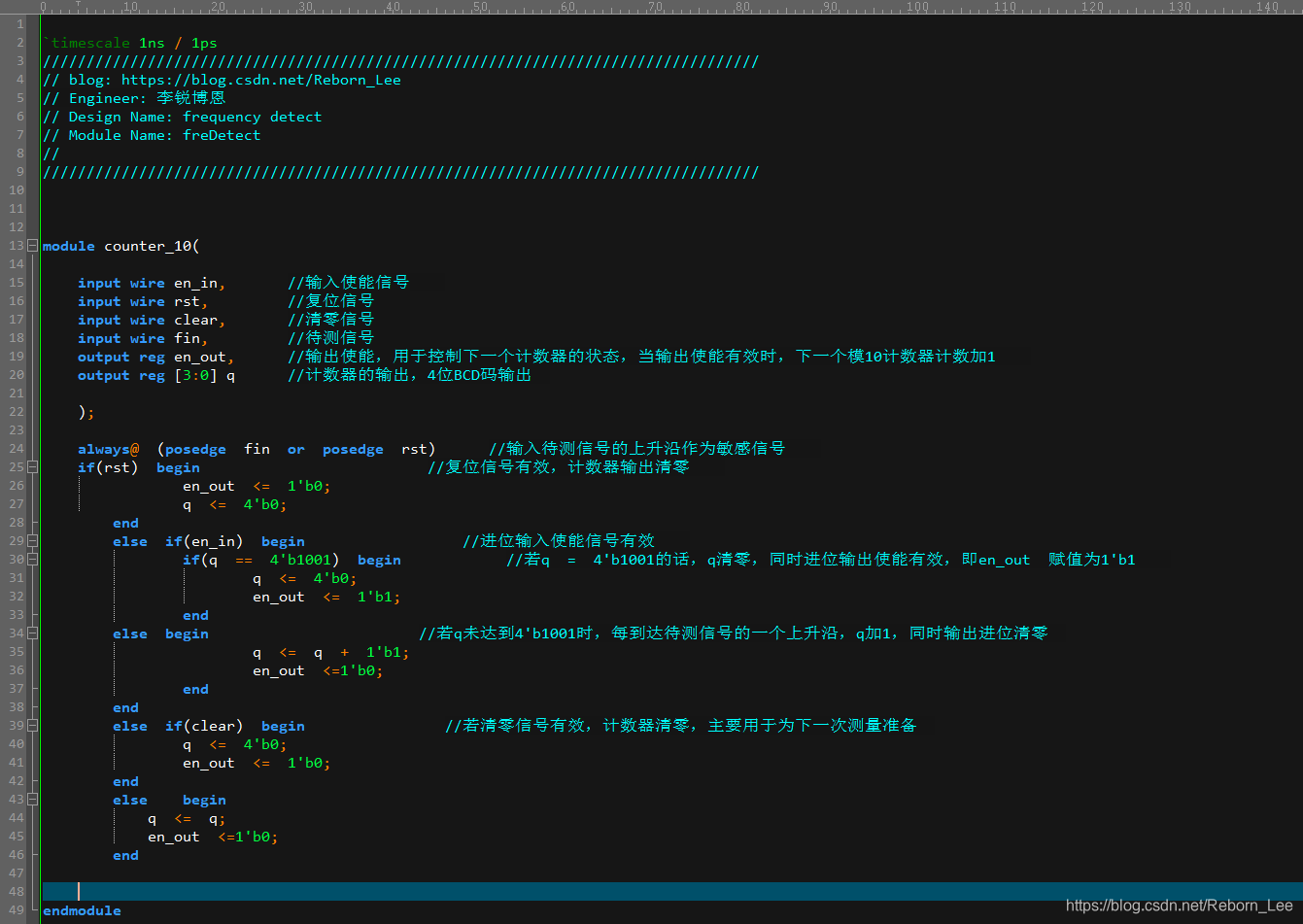Collapse the fold at line 43 else begin
The image size is (1303, 924).
(33, 800)
